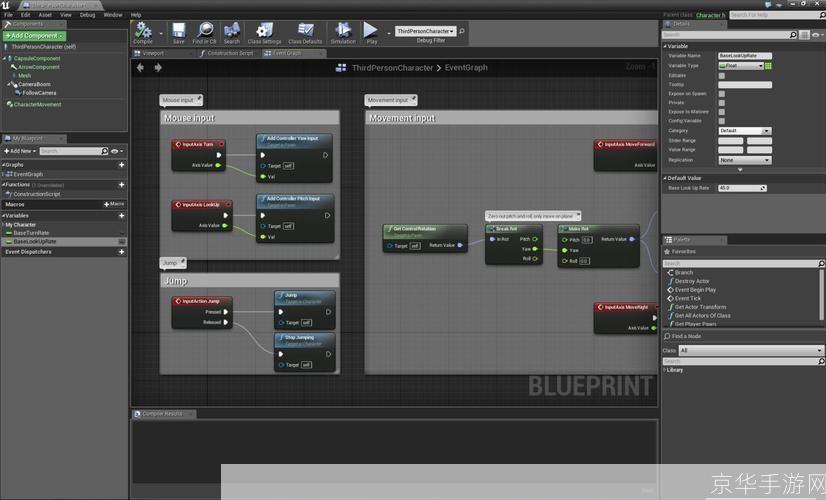
Task: Click the ThirdPersonCharacter breadcrumb link
Action: (392, 67)
